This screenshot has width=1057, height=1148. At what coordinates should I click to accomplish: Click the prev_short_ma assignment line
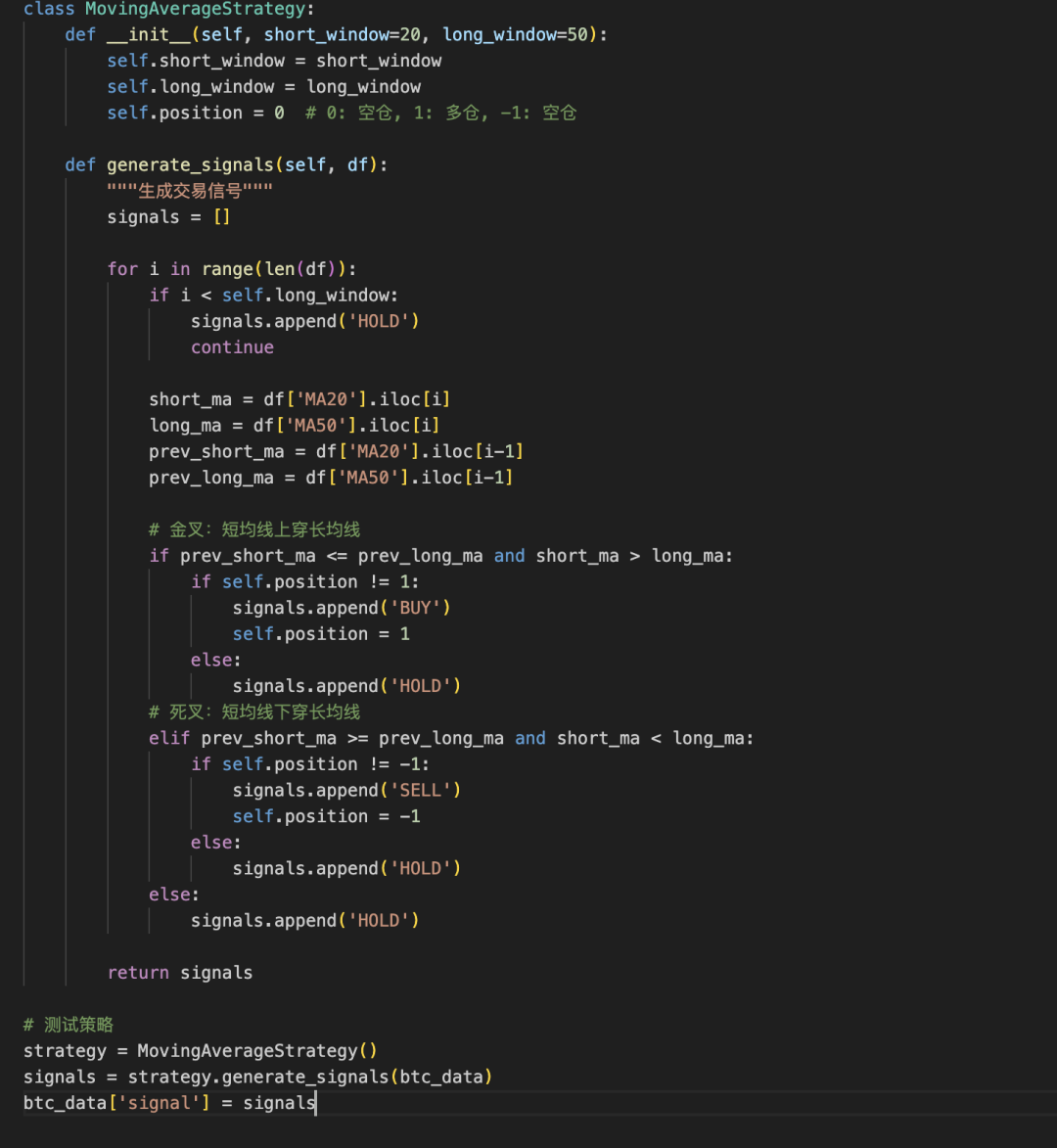tap(337, 452)
